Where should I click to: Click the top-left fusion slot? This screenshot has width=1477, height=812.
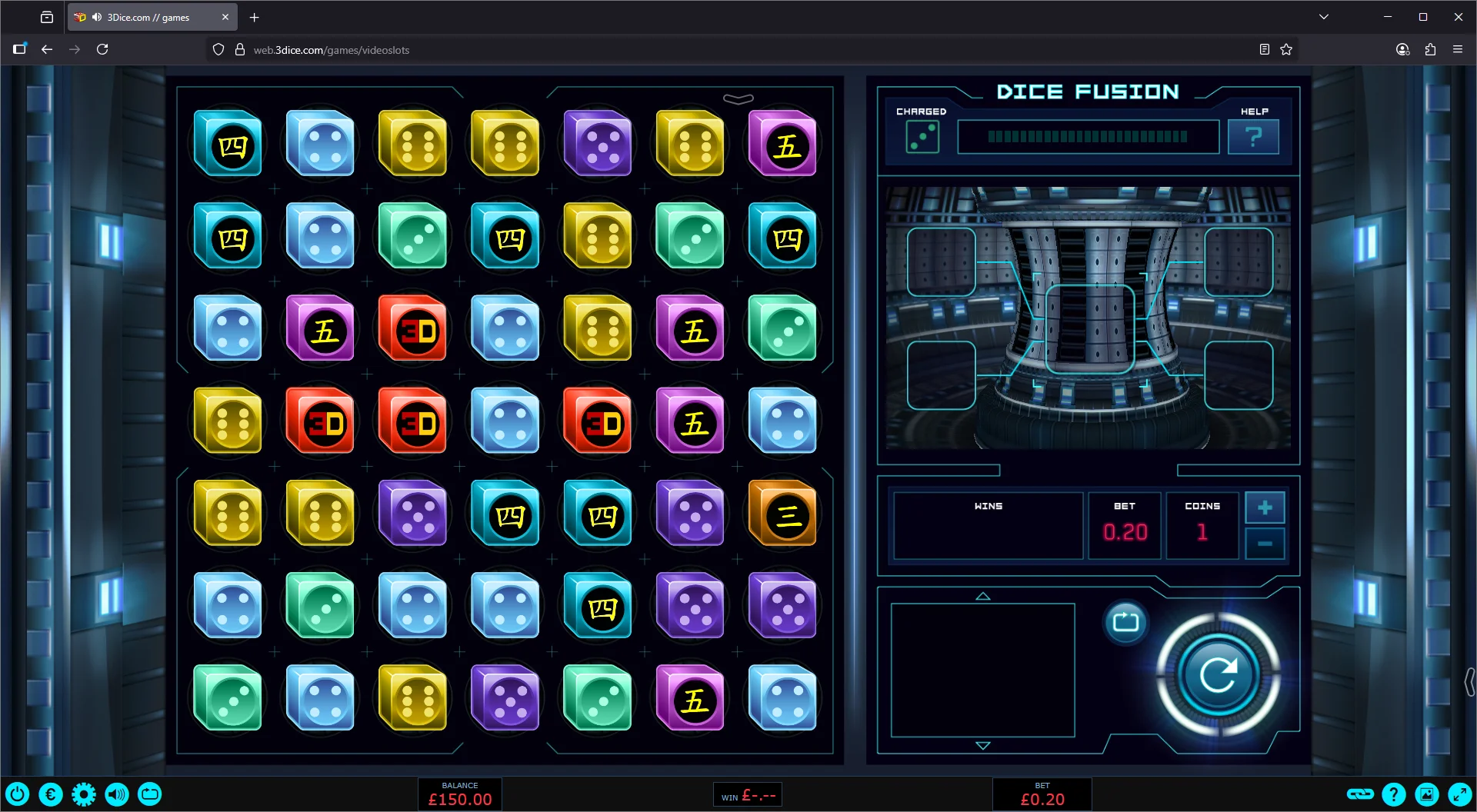point(942,262)
